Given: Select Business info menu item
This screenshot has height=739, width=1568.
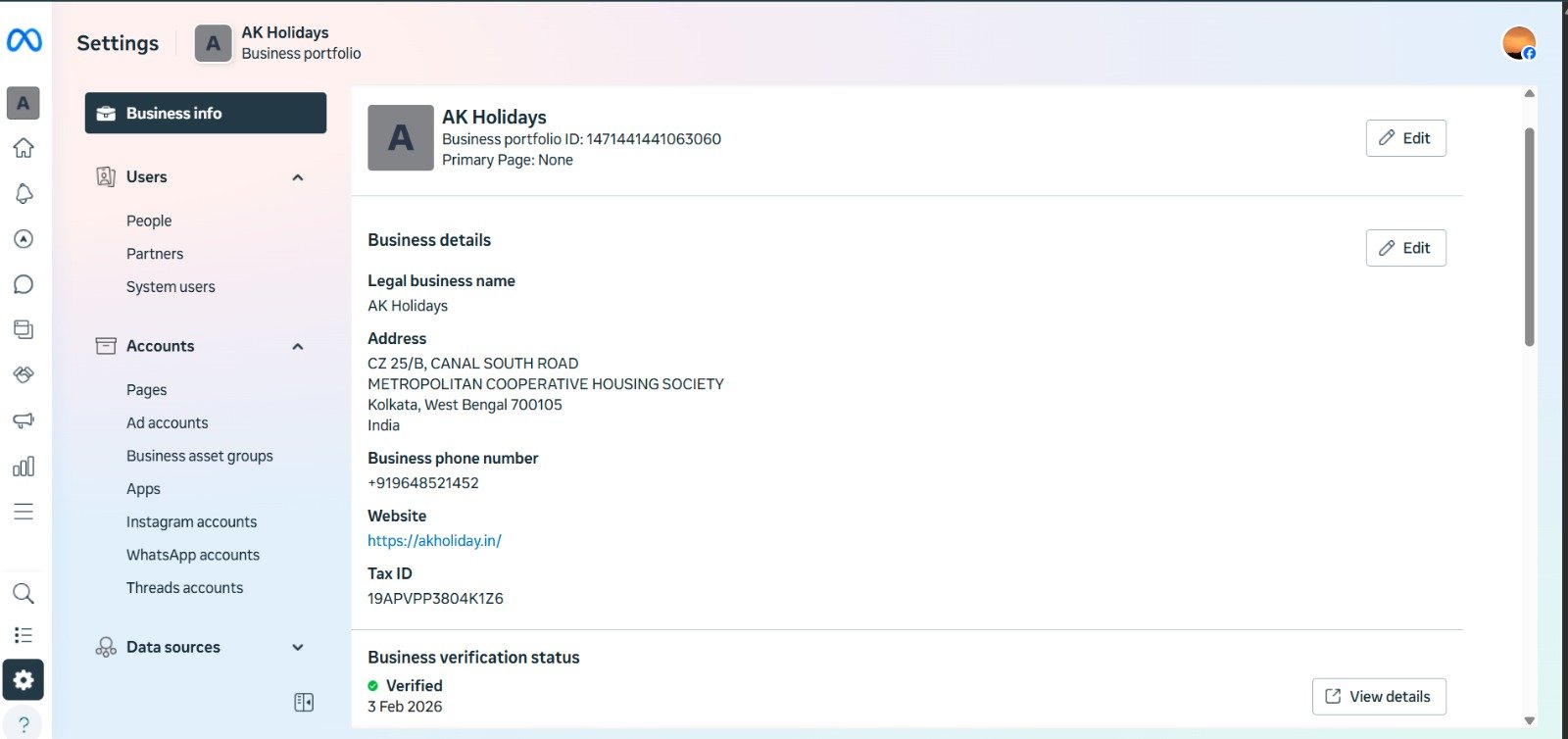Looking at the screenshot, I should (206, 113).
